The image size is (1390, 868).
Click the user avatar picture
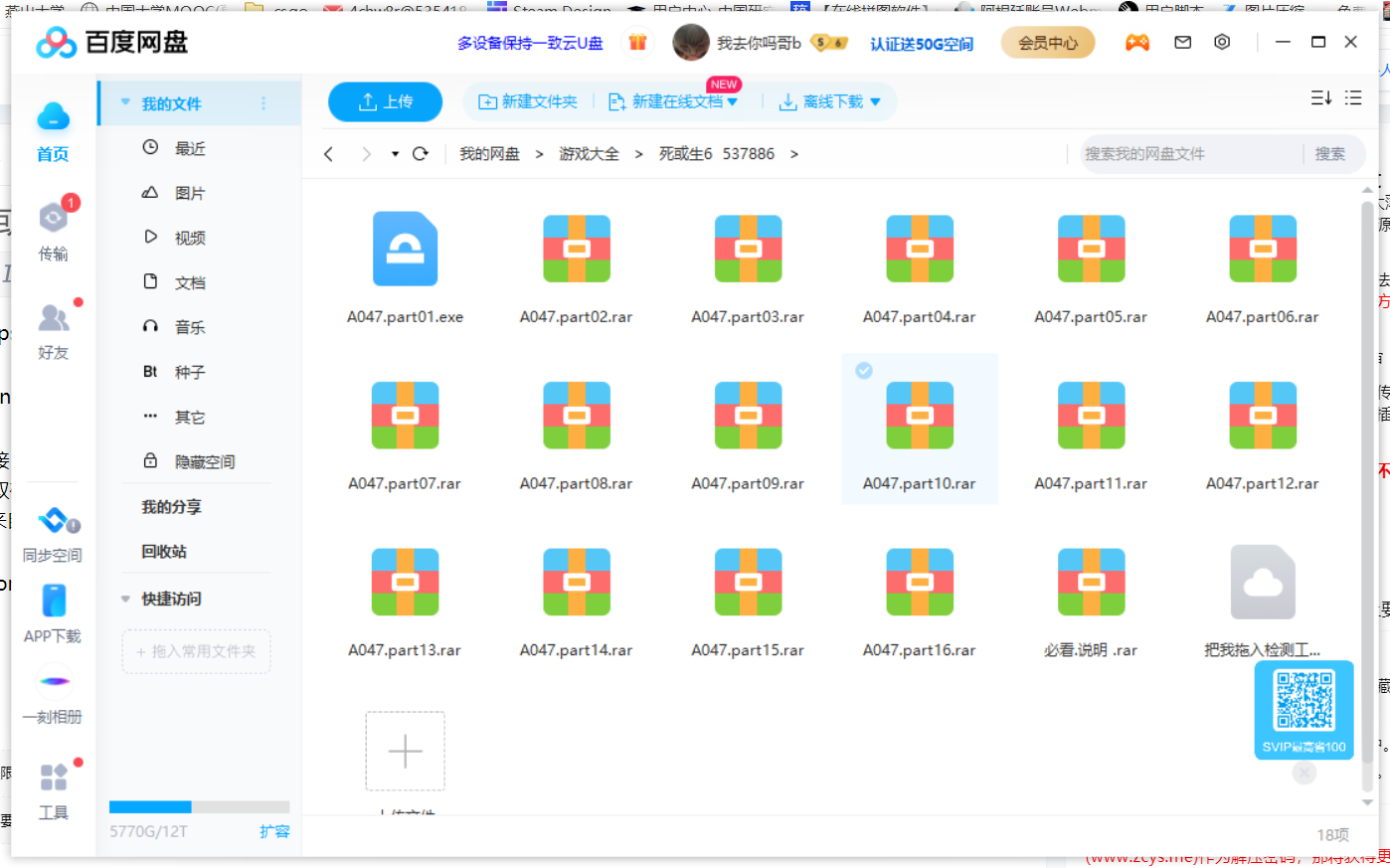pos(691,42)
